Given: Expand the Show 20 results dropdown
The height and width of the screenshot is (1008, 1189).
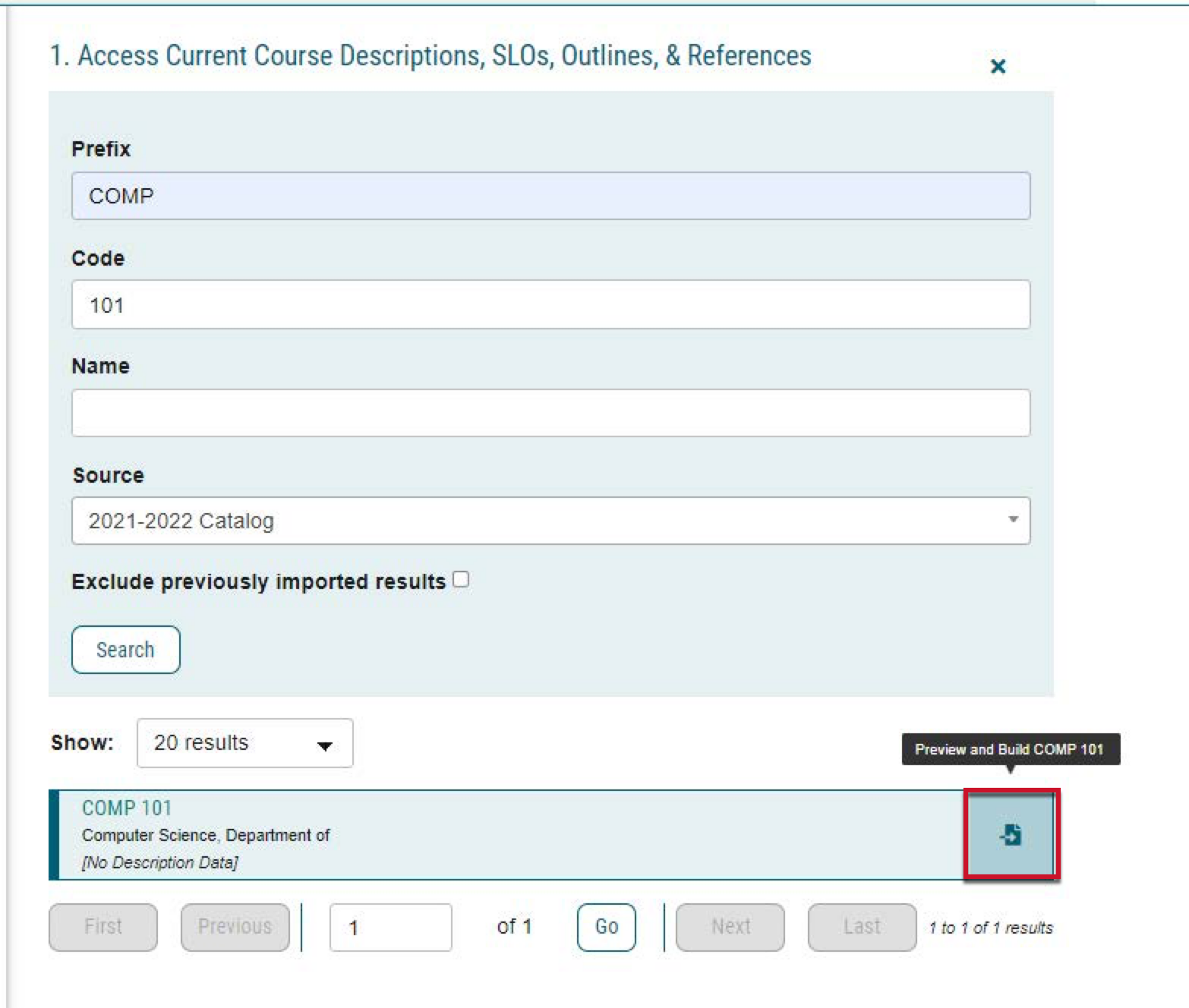Looking at the screenshot, I should pos(244,742).
